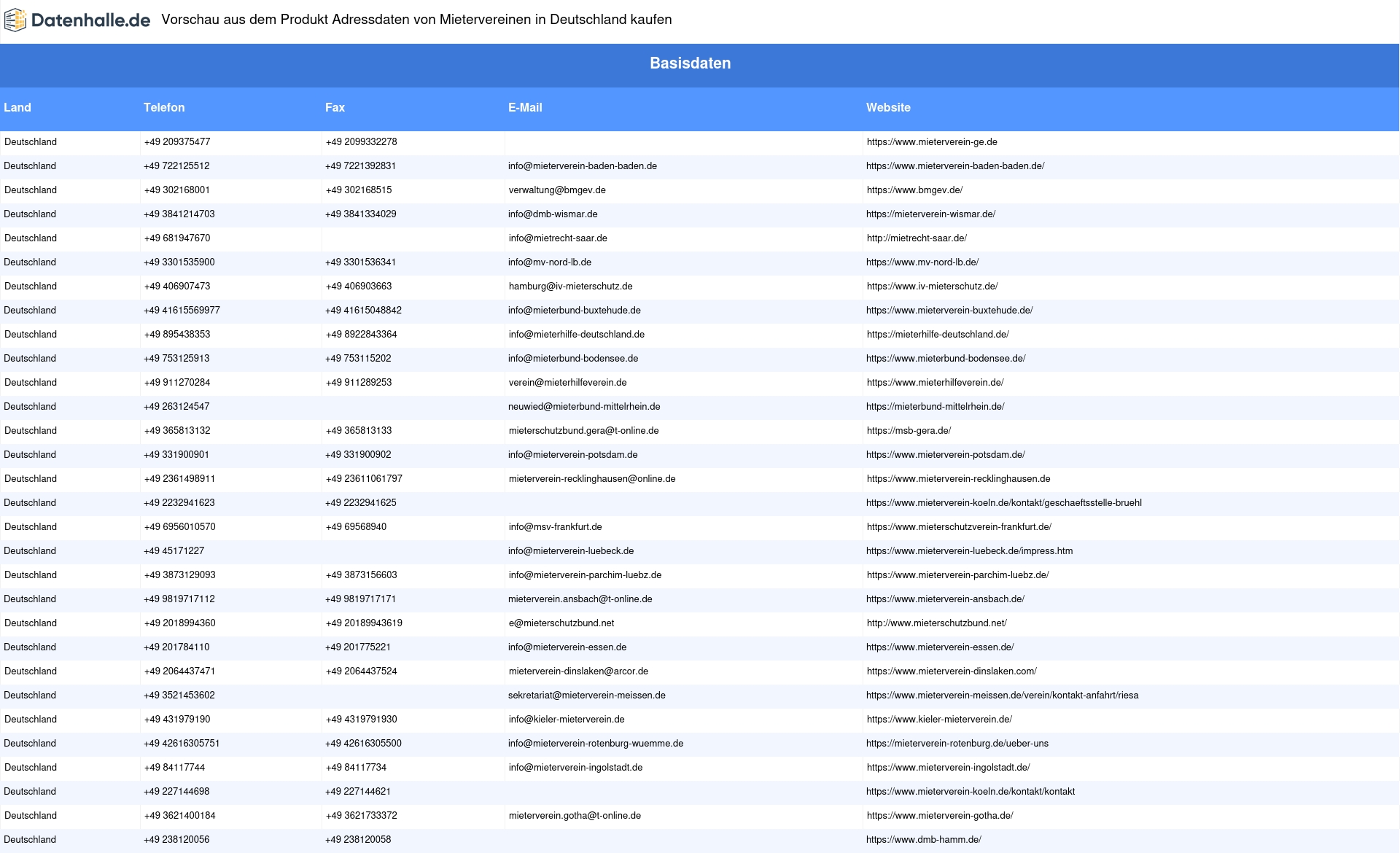Image resolution: width=1400 pixels, height=853 pixels.
Task: Open the mieterverein-koeln.de kontakt/kontakt URL
Action: 971,792
